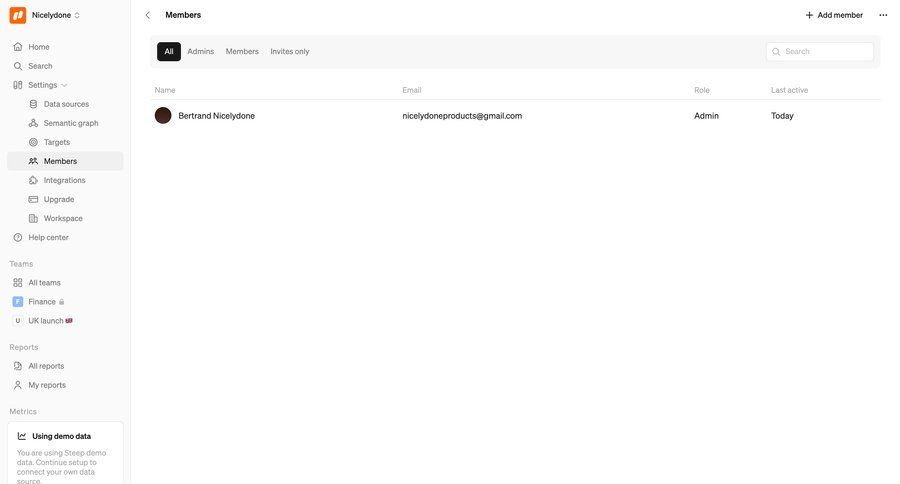The width and height of the screenshot is (900, 484).
Task: Click nicelydoneproducts@gmail.com email cell
Action: (462, 115)
